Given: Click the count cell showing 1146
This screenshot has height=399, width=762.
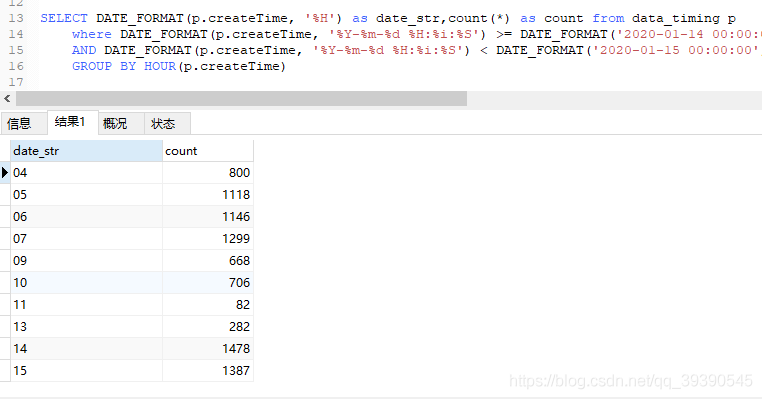Looking at the screenshot, I should pos(208,216).
